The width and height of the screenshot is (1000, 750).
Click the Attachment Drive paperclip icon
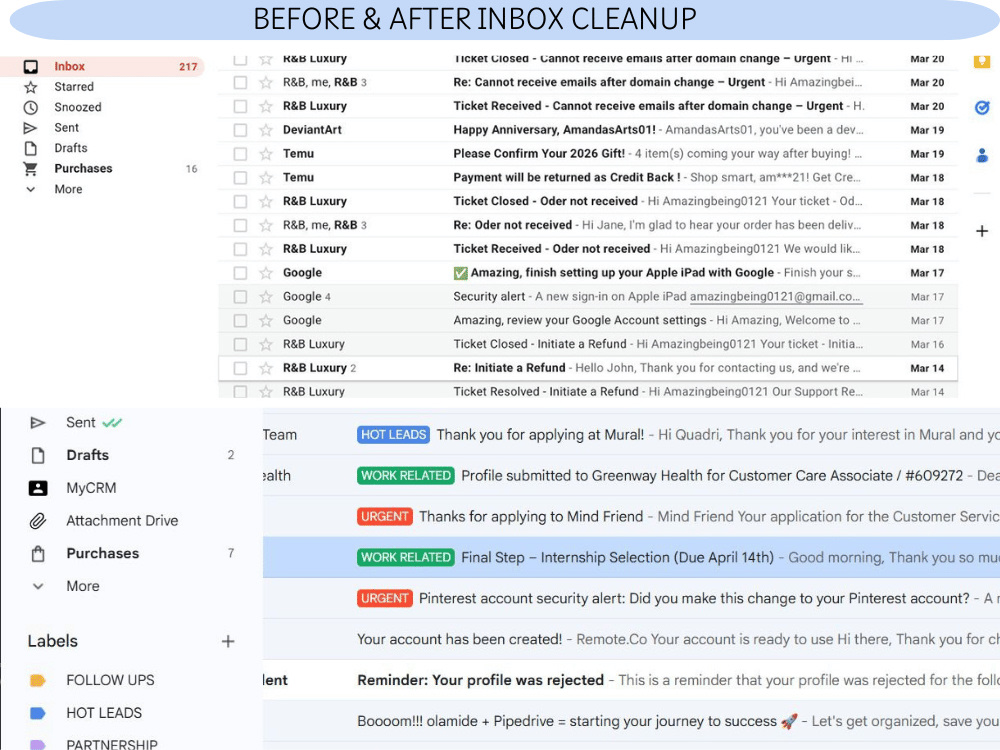[38, 521]
